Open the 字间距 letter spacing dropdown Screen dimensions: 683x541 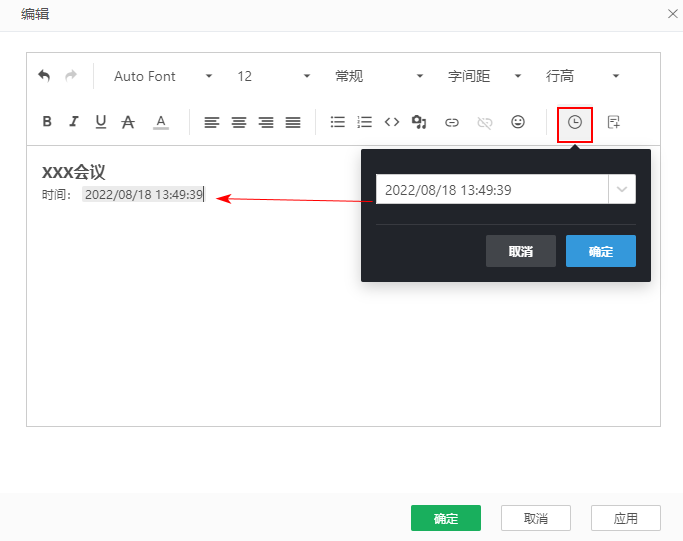(484, 76)
